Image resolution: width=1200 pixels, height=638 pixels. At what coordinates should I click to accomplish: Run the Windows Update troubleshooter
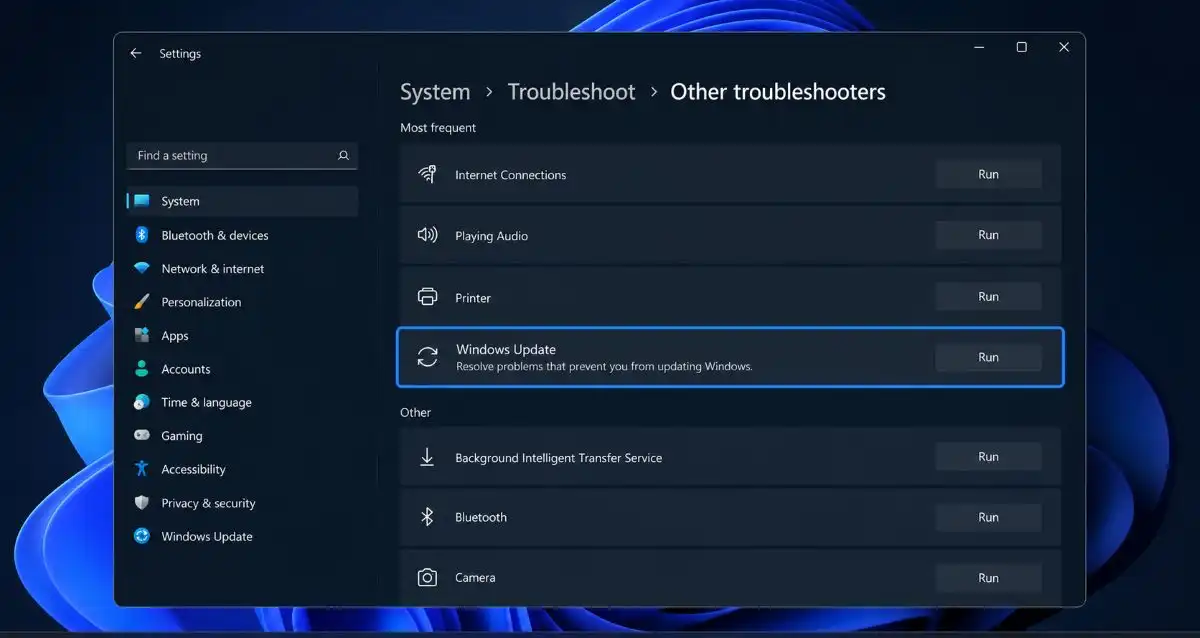pos(988,357)
